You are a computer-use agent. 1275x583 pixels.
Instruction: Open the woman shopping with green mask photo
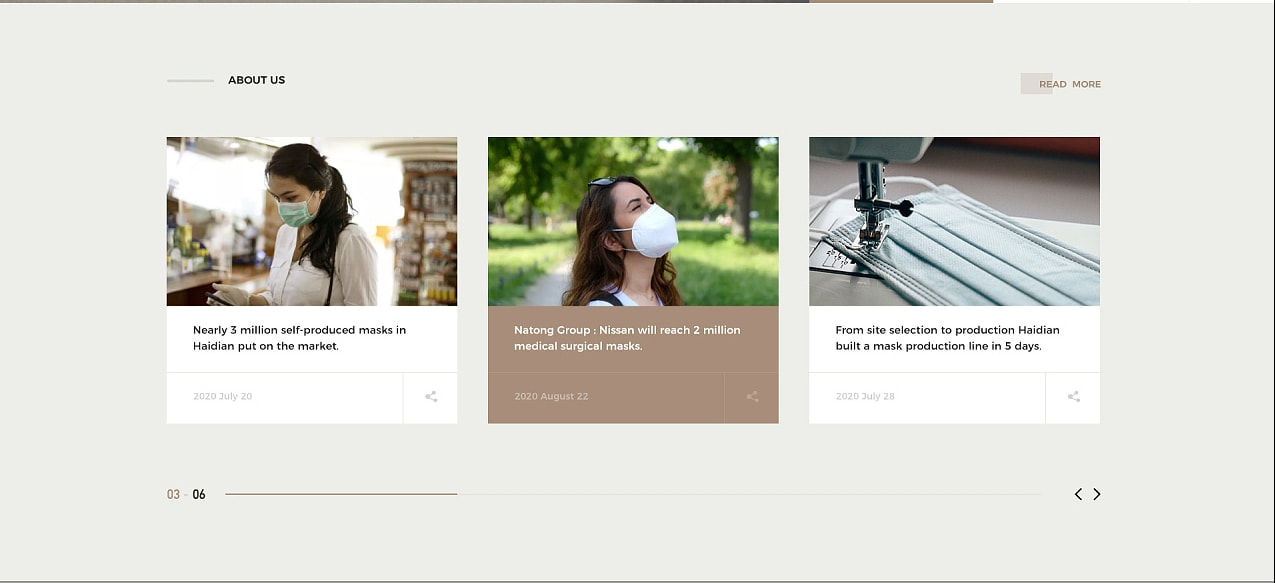(x=312, y=221)
